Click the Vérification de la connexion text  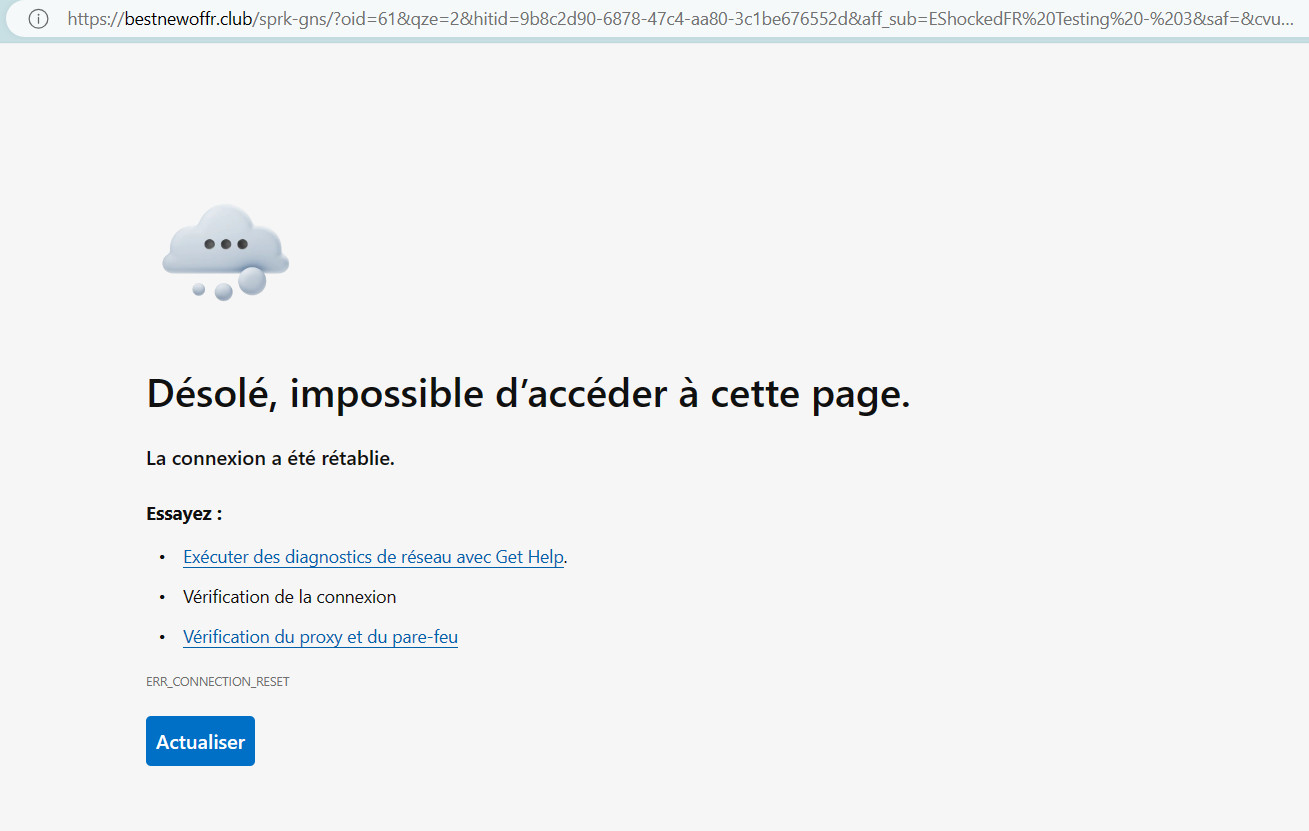pyautogui.click(x=289, y=597)
